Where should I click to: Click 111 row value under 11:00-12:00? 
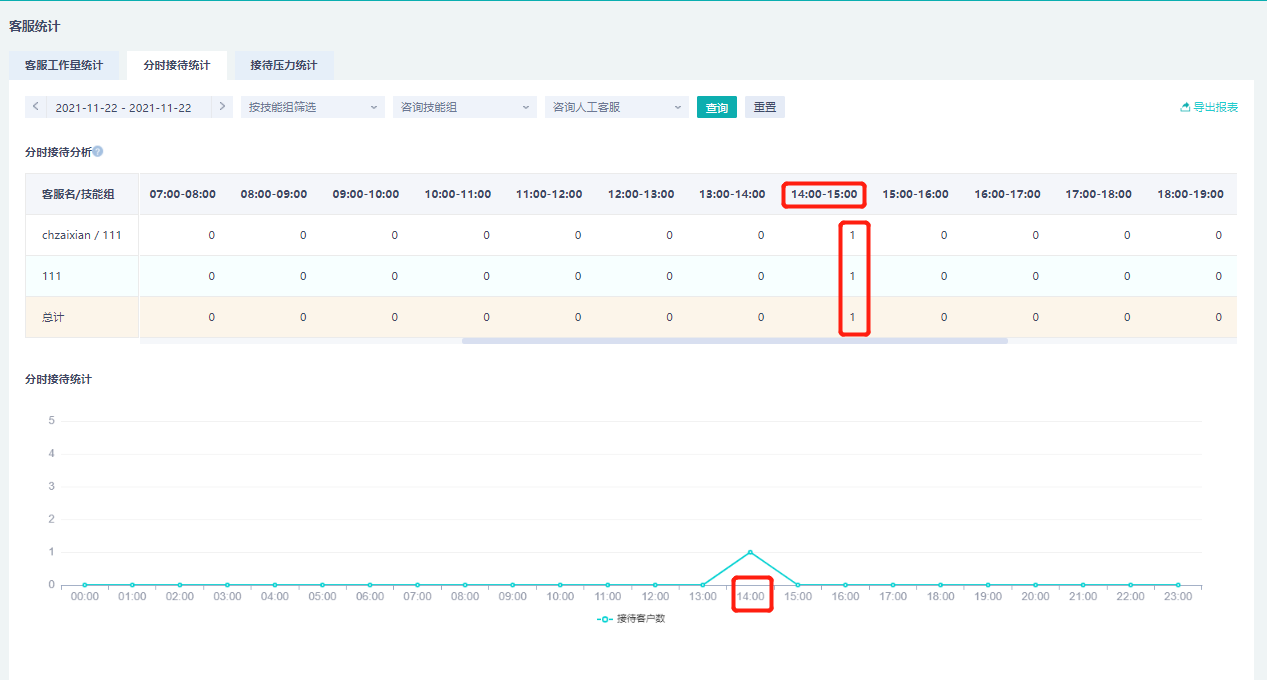point(578,276)
